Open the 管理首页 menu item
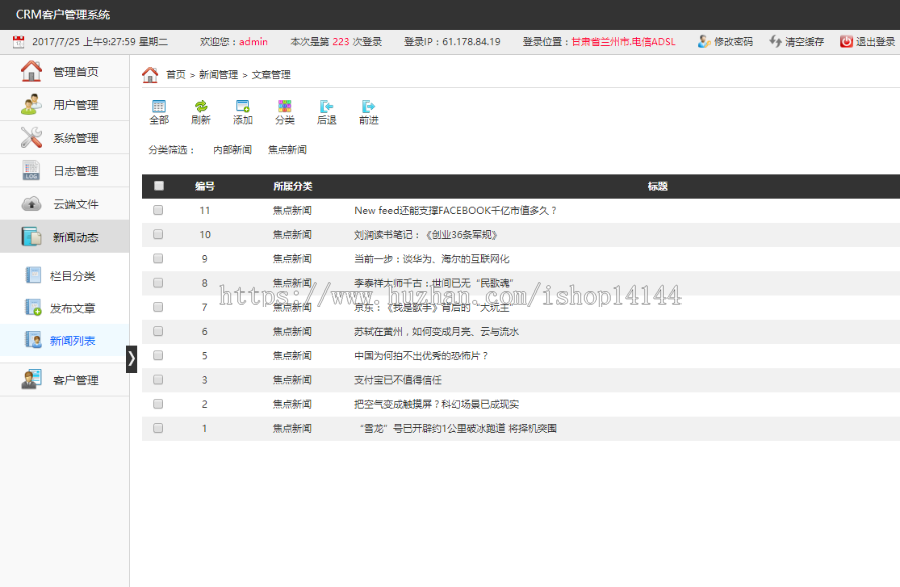 point(64,72)
